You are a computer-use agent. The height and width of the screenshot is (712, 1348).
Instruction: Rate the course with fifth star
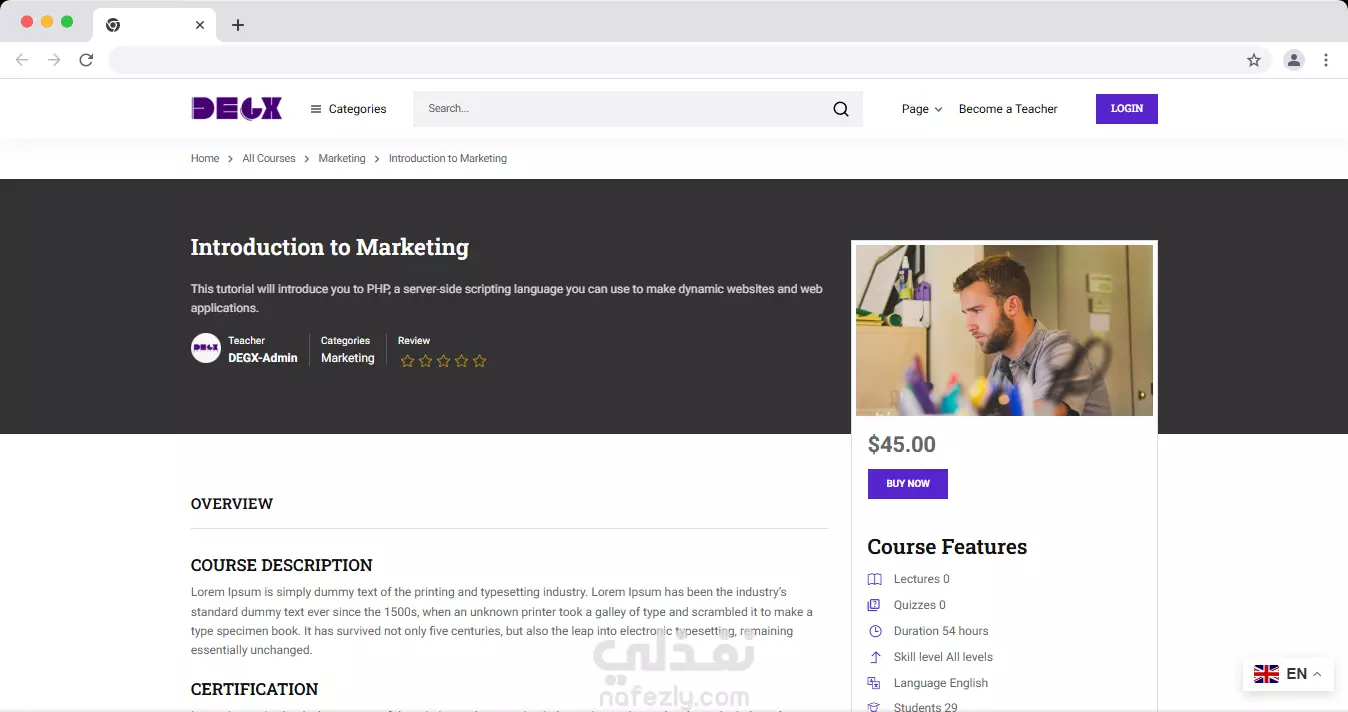[x=479, y=361]
